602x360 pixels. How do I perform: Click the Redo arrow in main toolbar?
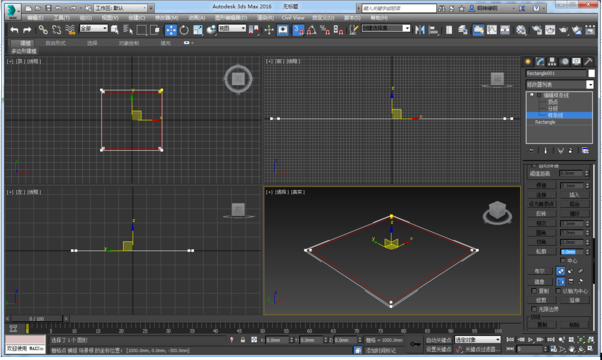click(27, 30)
